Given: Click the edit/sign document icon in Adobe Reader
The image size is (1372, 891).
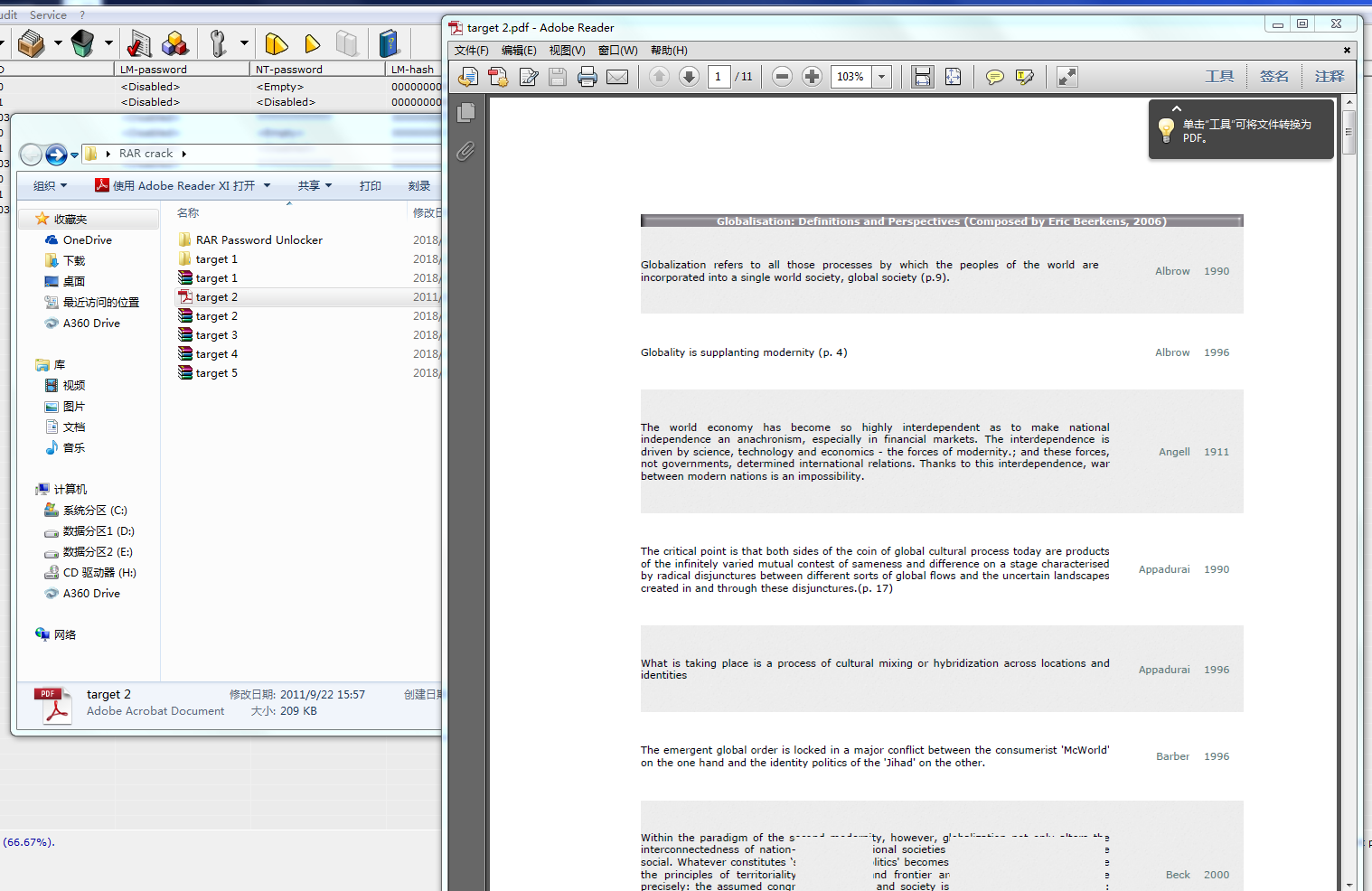Looking at the screenshot, I should 529,77.
